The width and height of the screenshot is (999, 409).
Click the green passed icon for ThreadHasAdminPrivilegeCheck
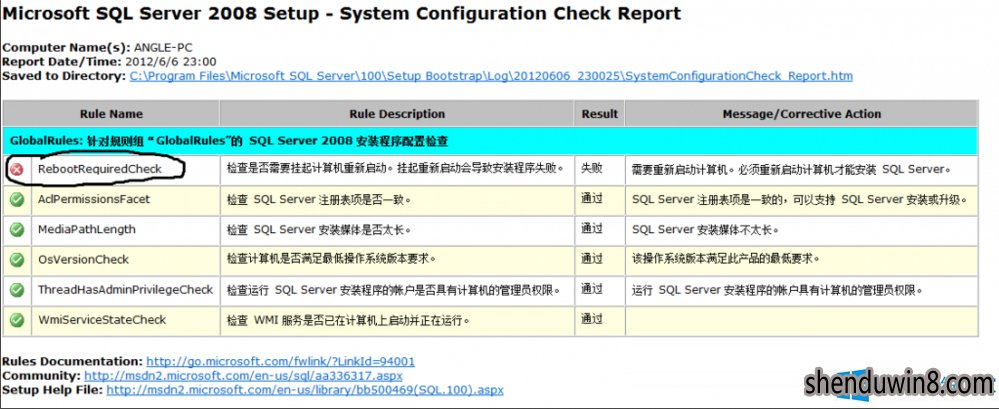(17, 290)
